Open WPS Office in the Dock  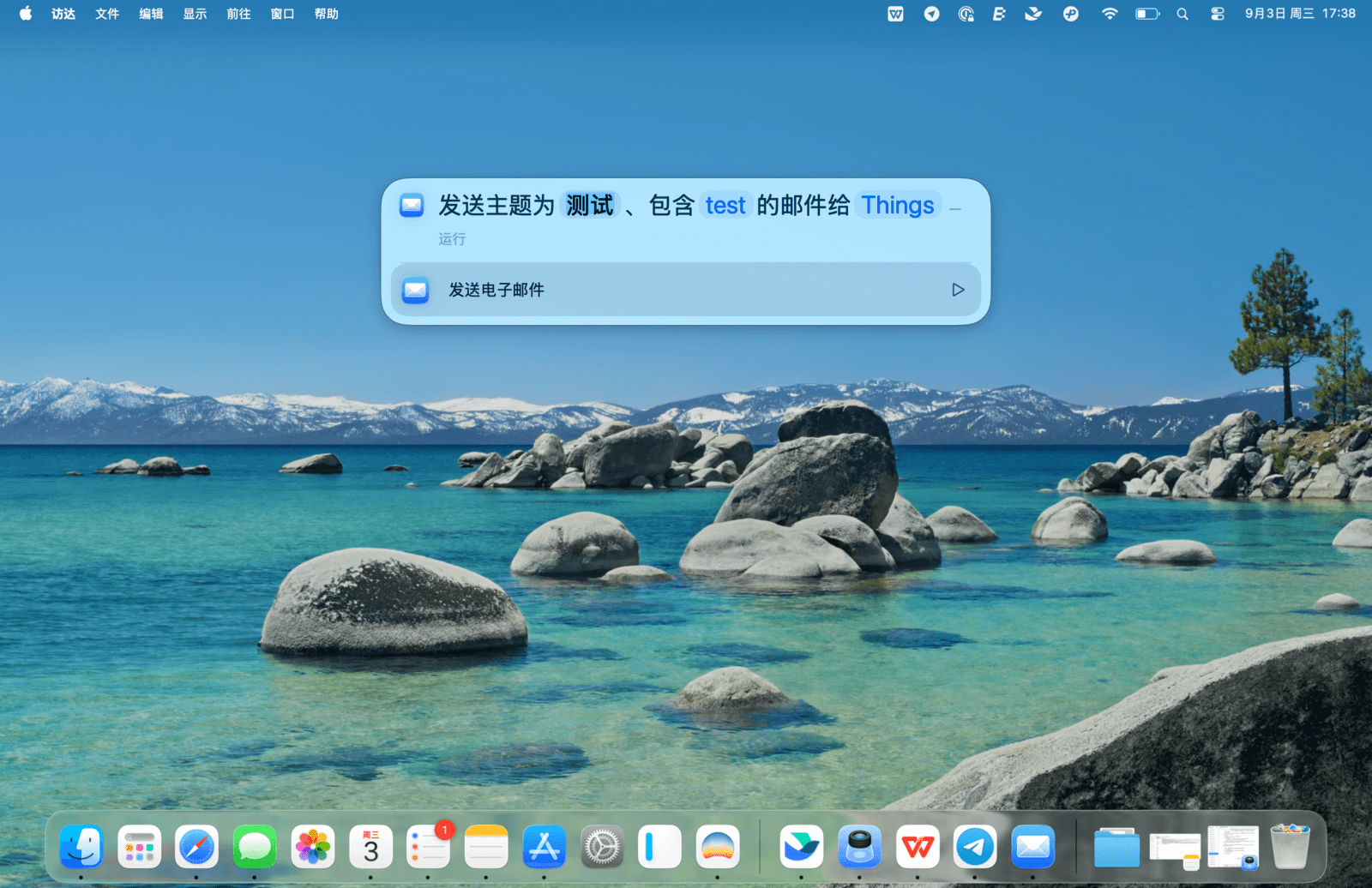coord(918,848)
